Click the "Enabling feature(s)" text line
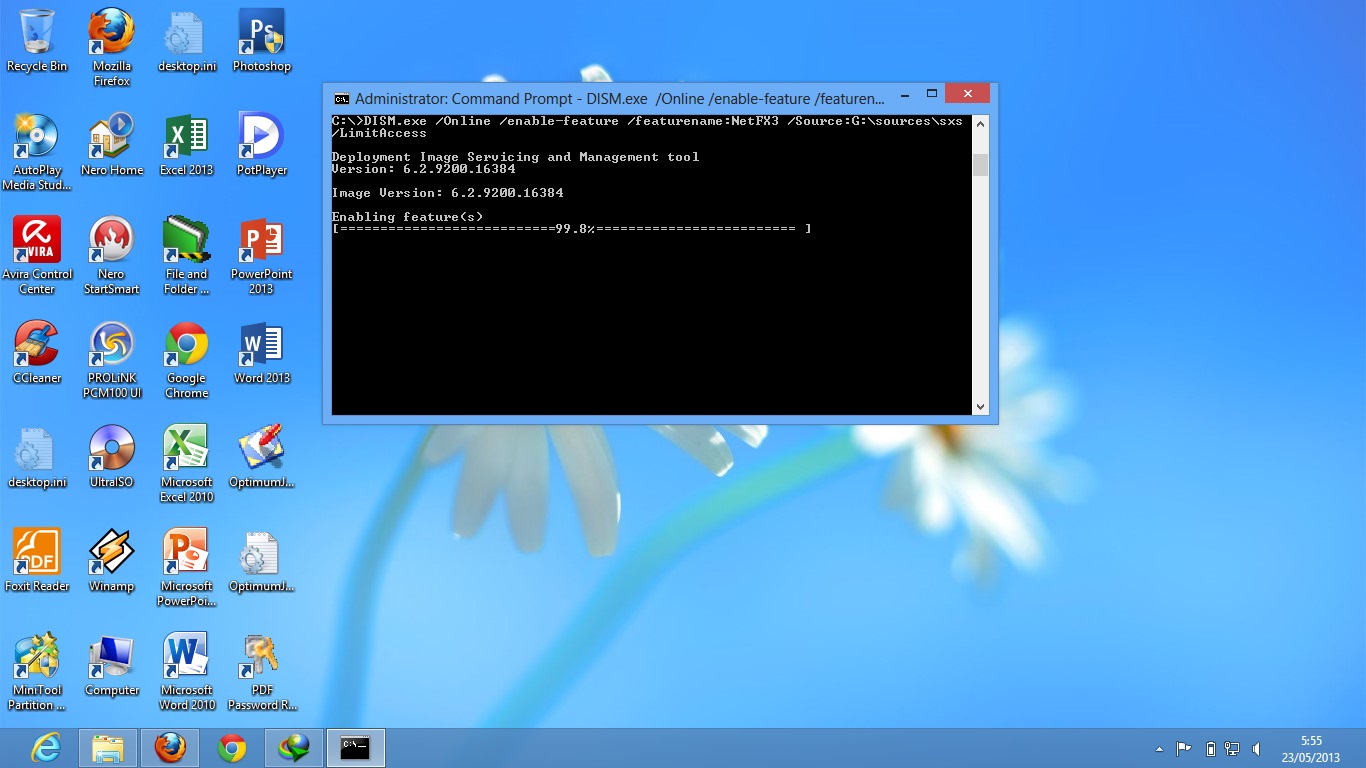This screenshot has height=768, width=1366. point(407,217)
